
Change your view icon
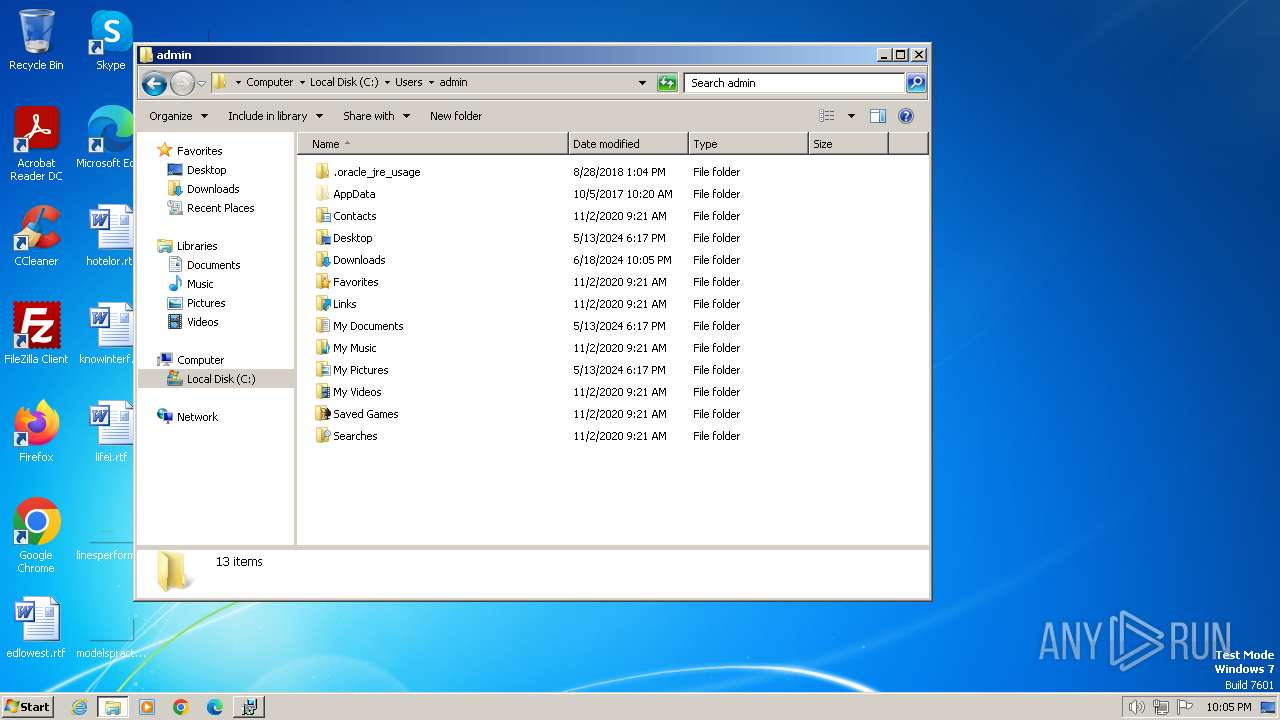(x=826, y=116)
